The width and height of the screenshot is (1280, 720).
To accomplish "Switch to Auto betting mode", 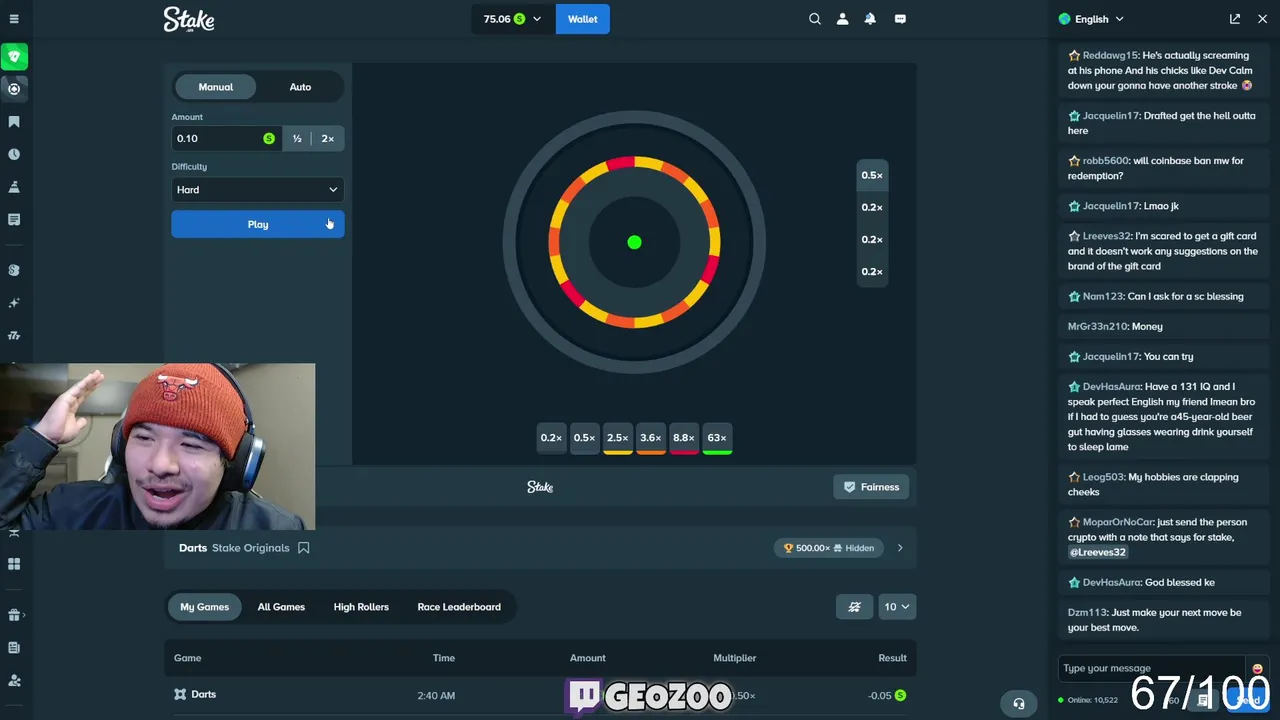I will tap(300, 87).
